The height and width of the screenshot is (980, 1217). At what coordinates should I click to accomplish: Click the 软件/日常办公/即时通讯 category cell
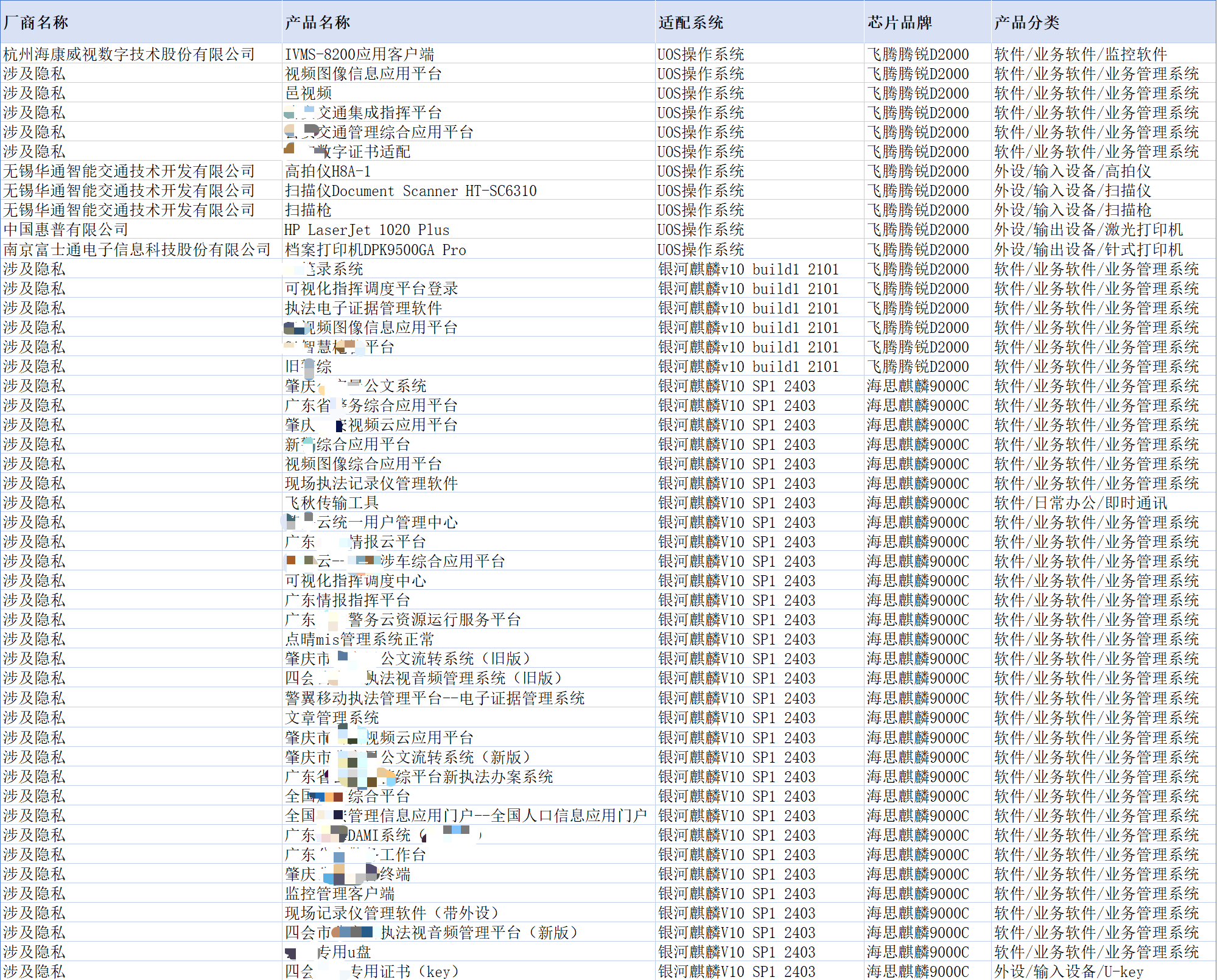(x=1081, y=503)
